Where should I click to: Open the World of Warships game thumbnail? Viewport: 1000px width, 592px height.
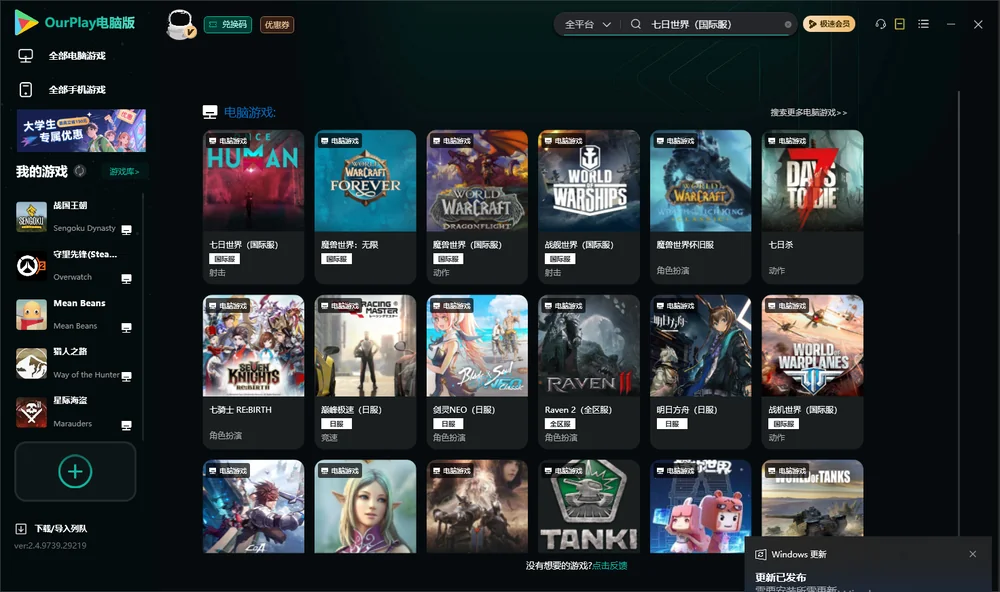point(589,181)
